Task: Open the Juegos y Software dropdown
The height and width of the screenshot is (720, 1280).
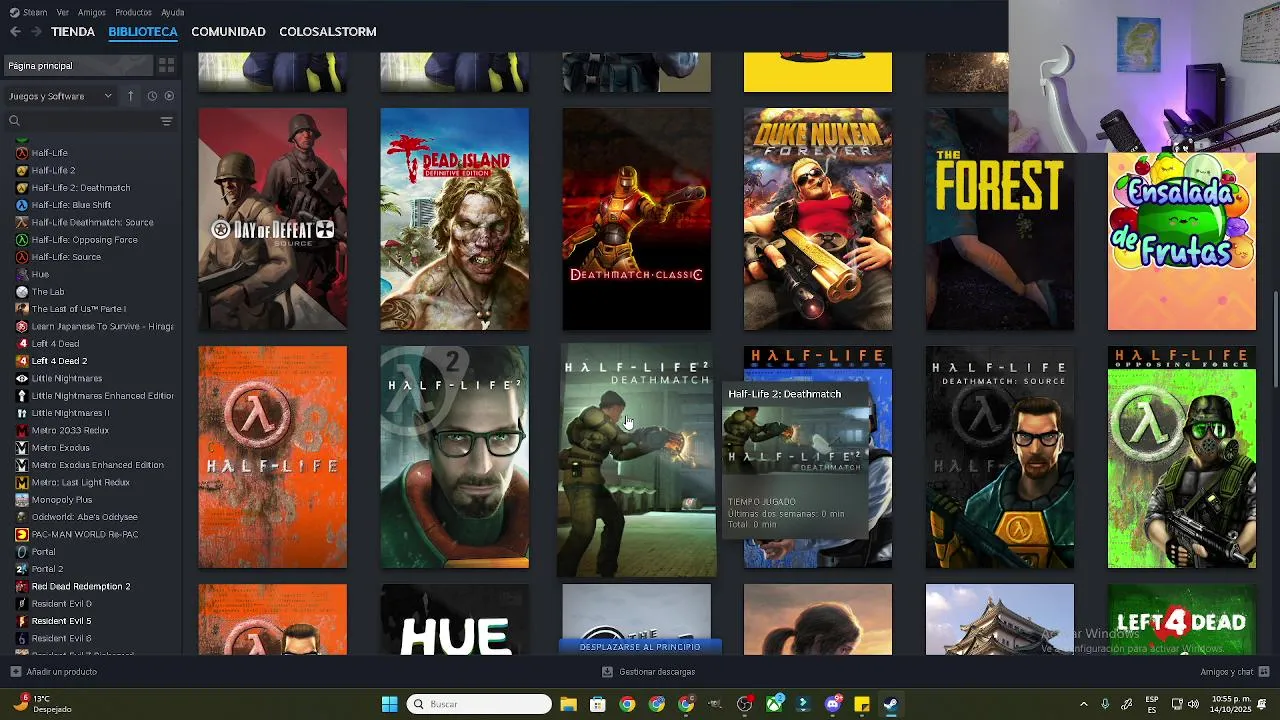Action: point(61,96)
